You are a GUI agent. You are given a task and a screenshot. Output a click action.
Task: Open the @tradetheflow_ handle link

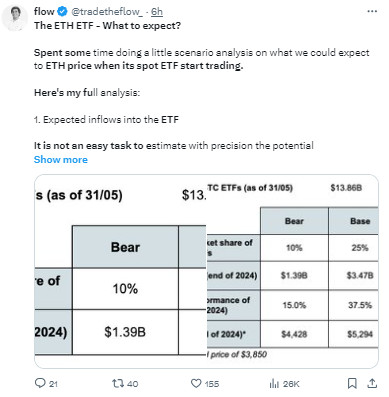click(x=107, y=12)
